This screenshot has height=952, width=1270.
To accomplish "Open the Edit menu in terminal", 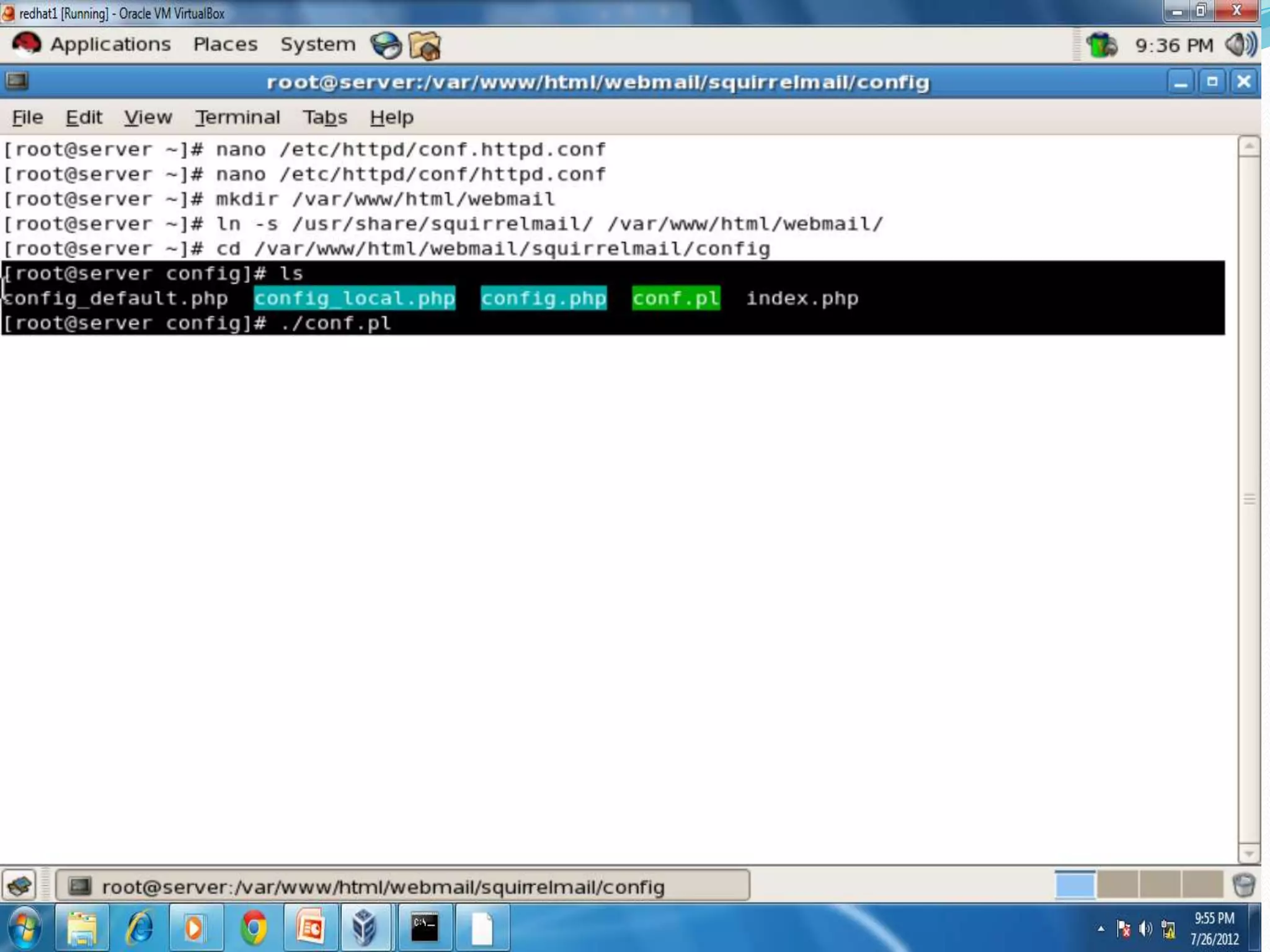I will (84, 117).
